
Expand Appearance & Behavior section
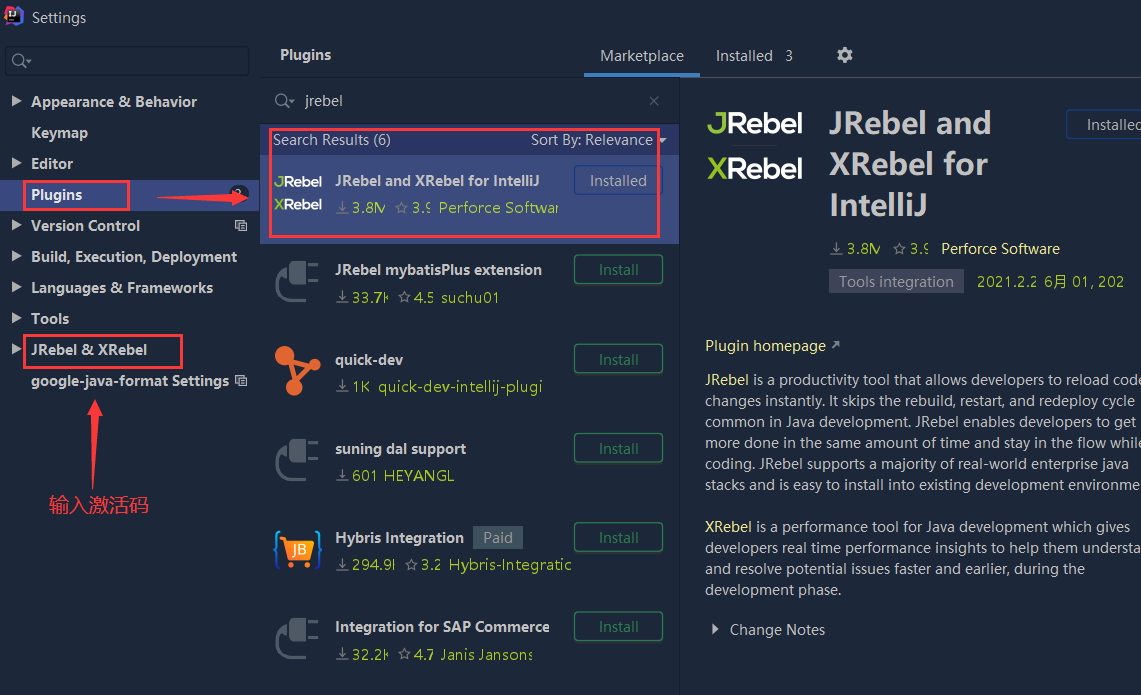pyautogui.click(x=16, y=101)
